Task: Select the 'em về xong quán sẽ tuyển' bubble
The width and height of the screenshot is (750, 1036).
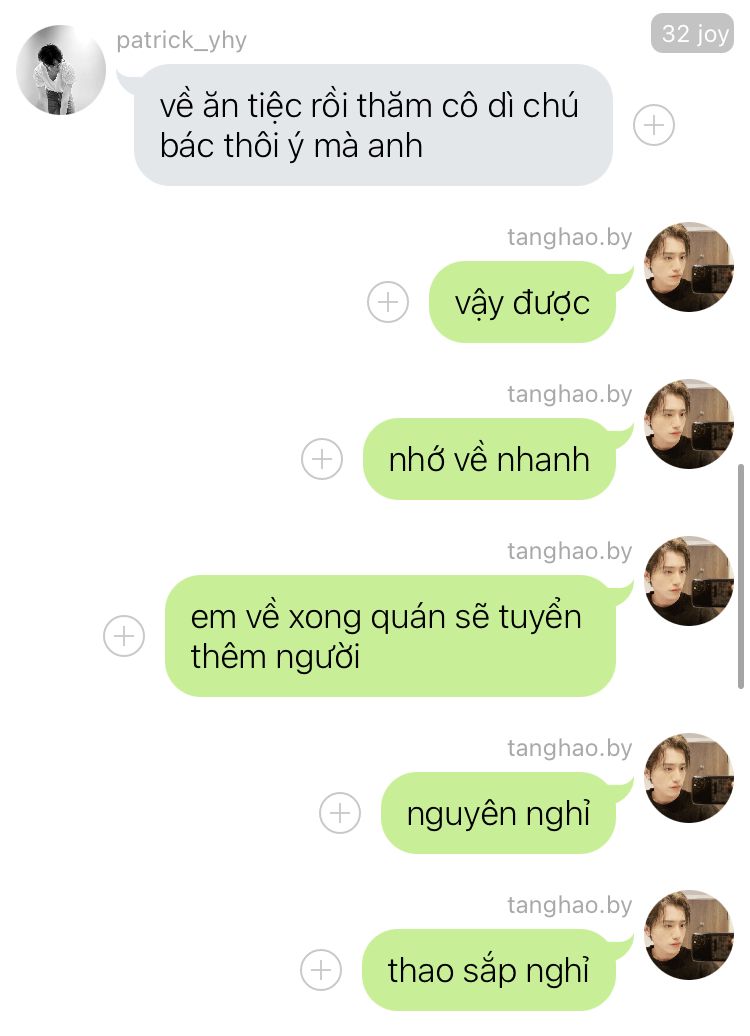Action: [391, 636]
